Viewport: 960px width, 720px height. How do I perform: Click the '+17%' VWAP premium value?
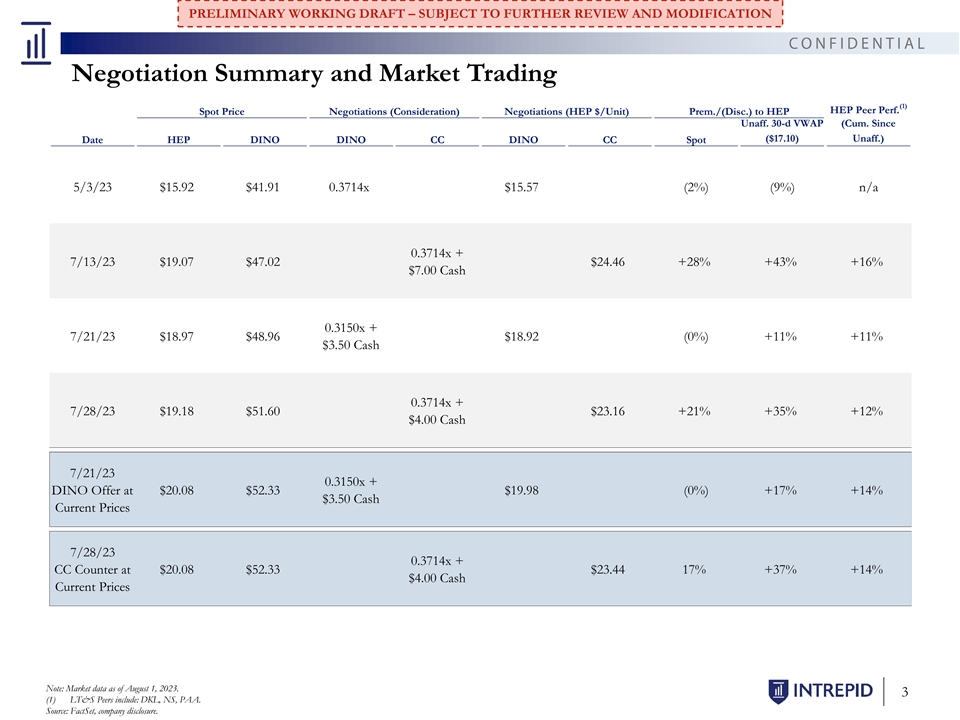(x=781, y=490)
